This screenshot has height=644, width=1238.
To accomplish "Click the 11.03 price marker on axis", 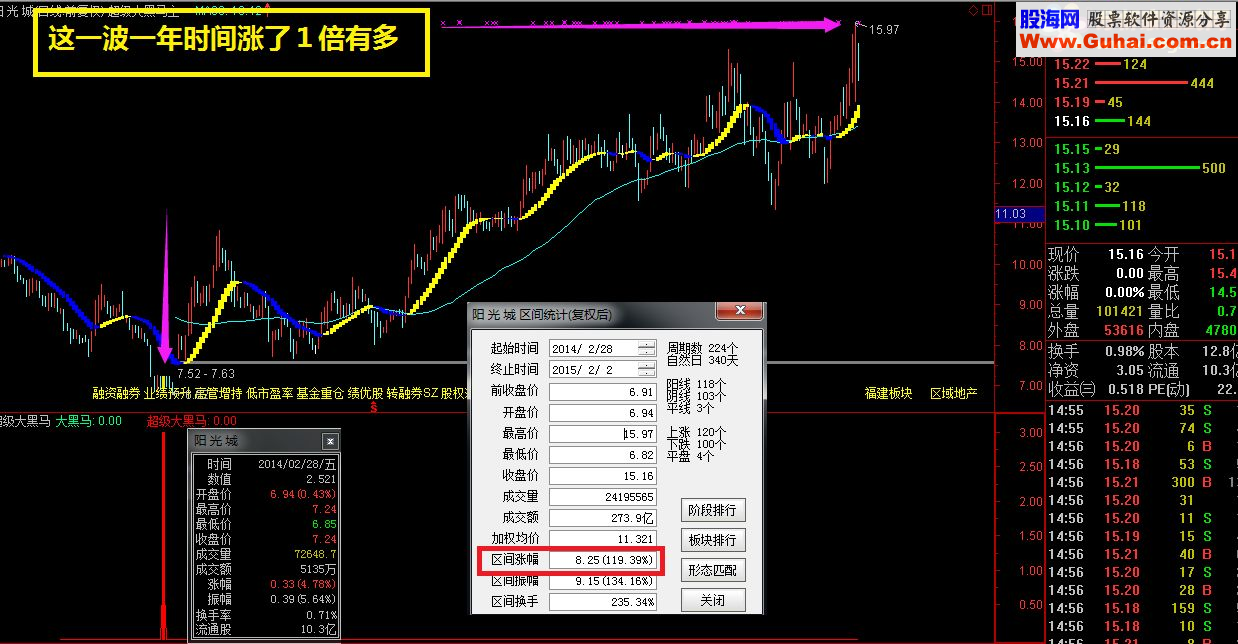I will [1011, 214].
